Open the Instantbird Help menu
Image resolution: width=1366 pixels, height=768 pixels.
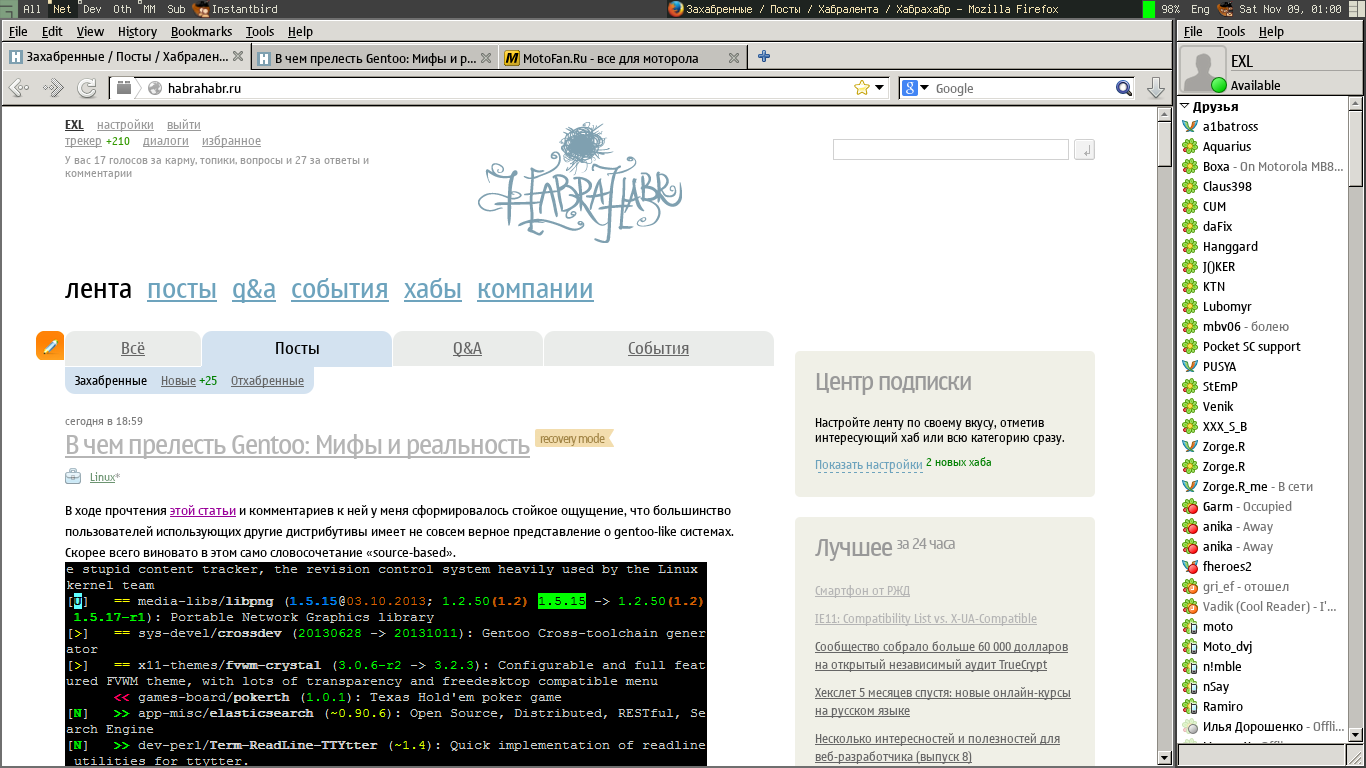pyautogui.click(x=1271, y=32)
